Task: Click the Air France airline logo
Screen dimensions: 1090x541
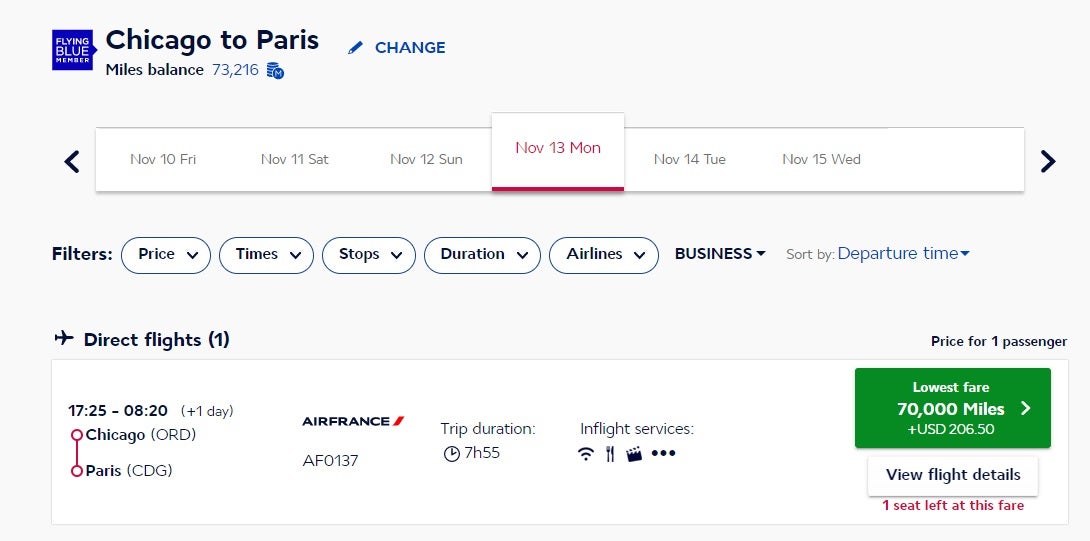Action: (353, 421)
